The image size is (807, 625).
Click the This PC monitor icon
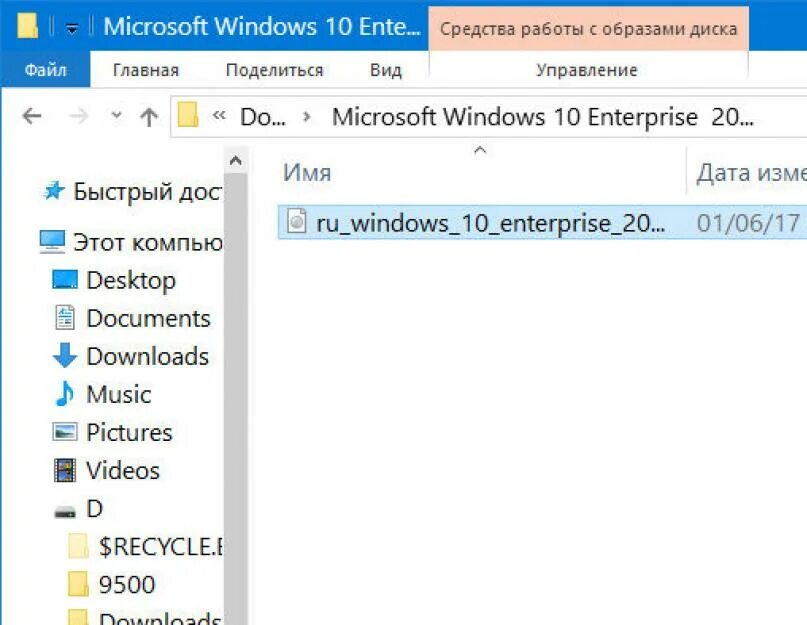click(52, 242)
